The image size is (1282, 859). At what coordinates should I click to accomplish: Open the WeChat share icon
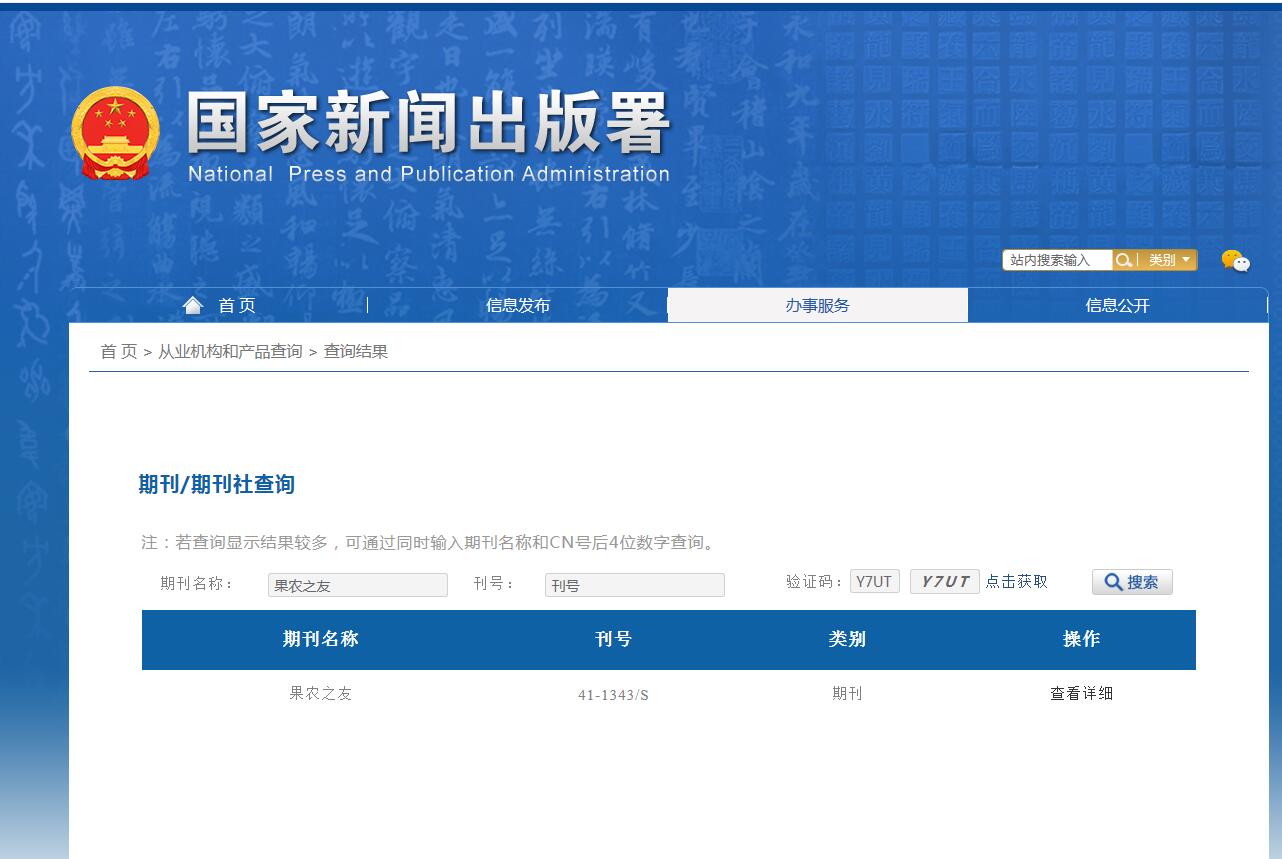(x=1237, y=262)
